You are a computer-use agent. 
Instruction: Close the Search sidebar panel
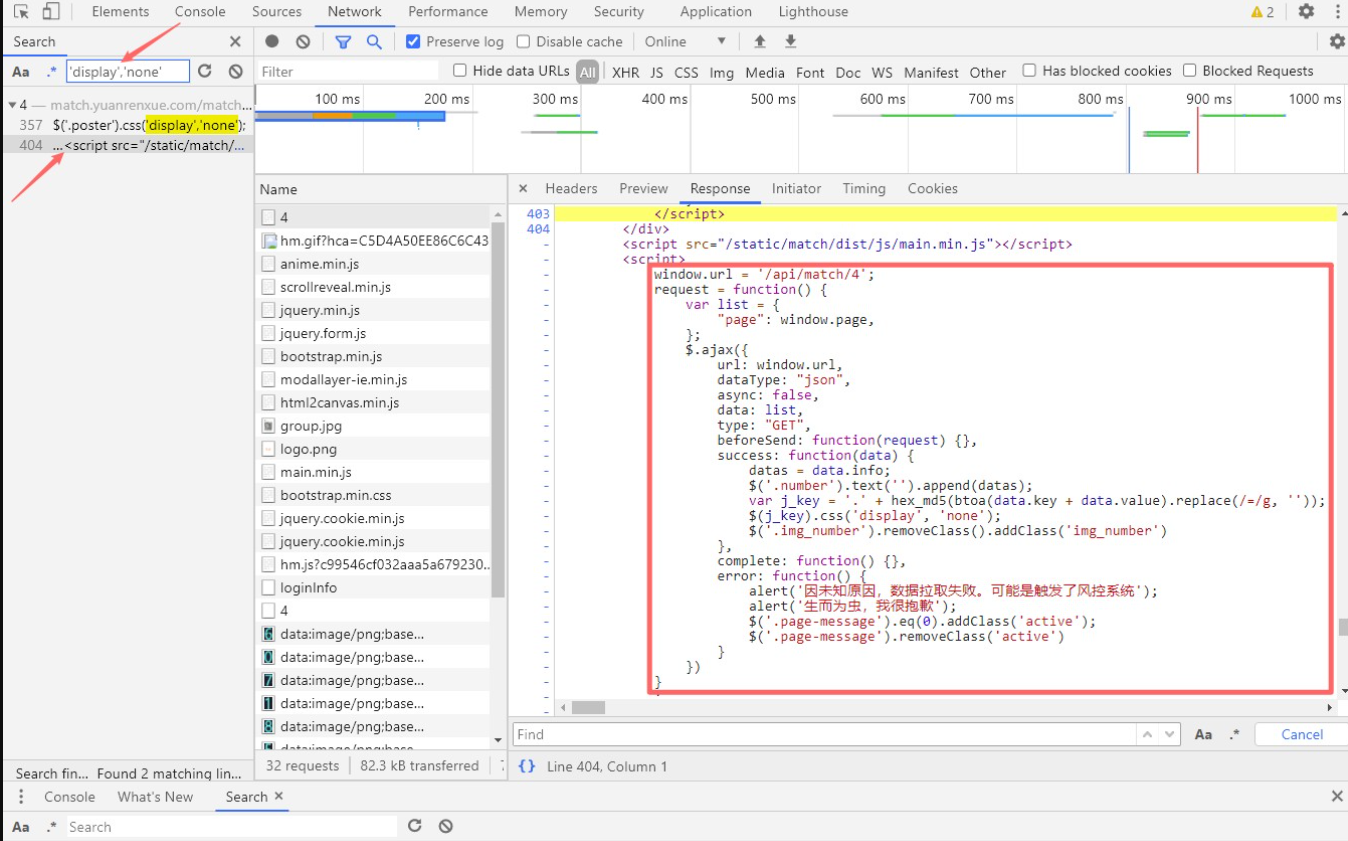[235, 42]
